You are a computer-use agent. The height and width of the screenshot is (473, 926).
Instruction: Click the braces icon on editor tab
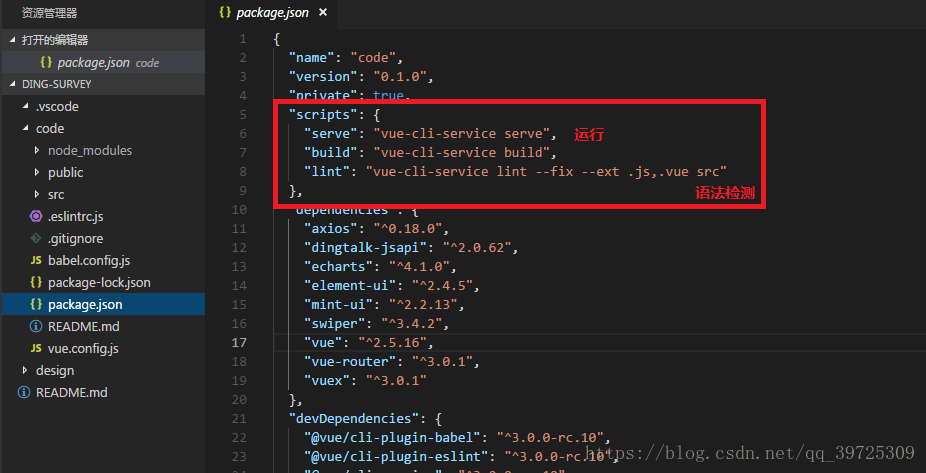[225, 12]
